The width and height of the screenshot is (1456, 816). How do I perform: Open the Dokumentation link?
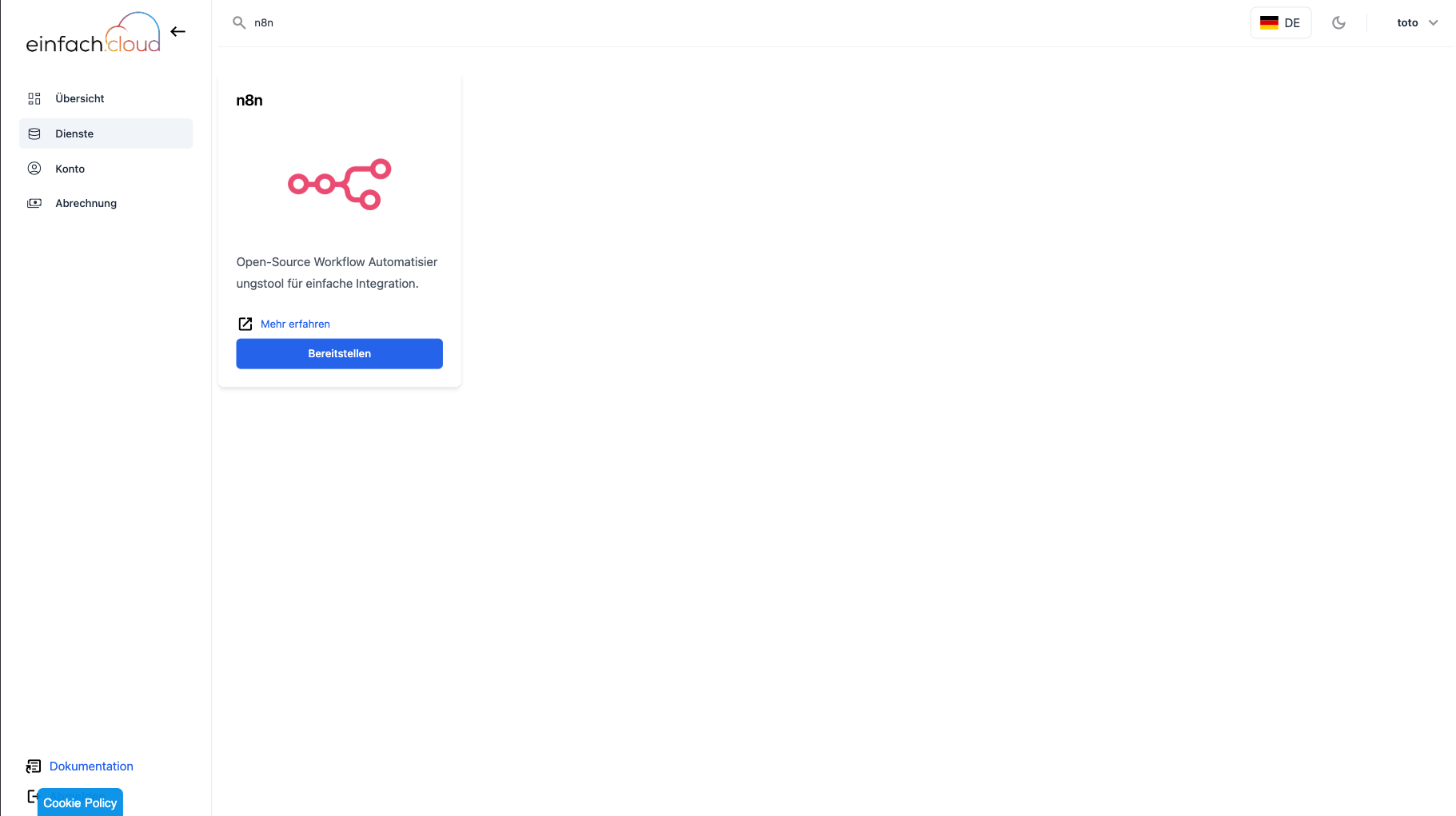click(x=91, y=766)
